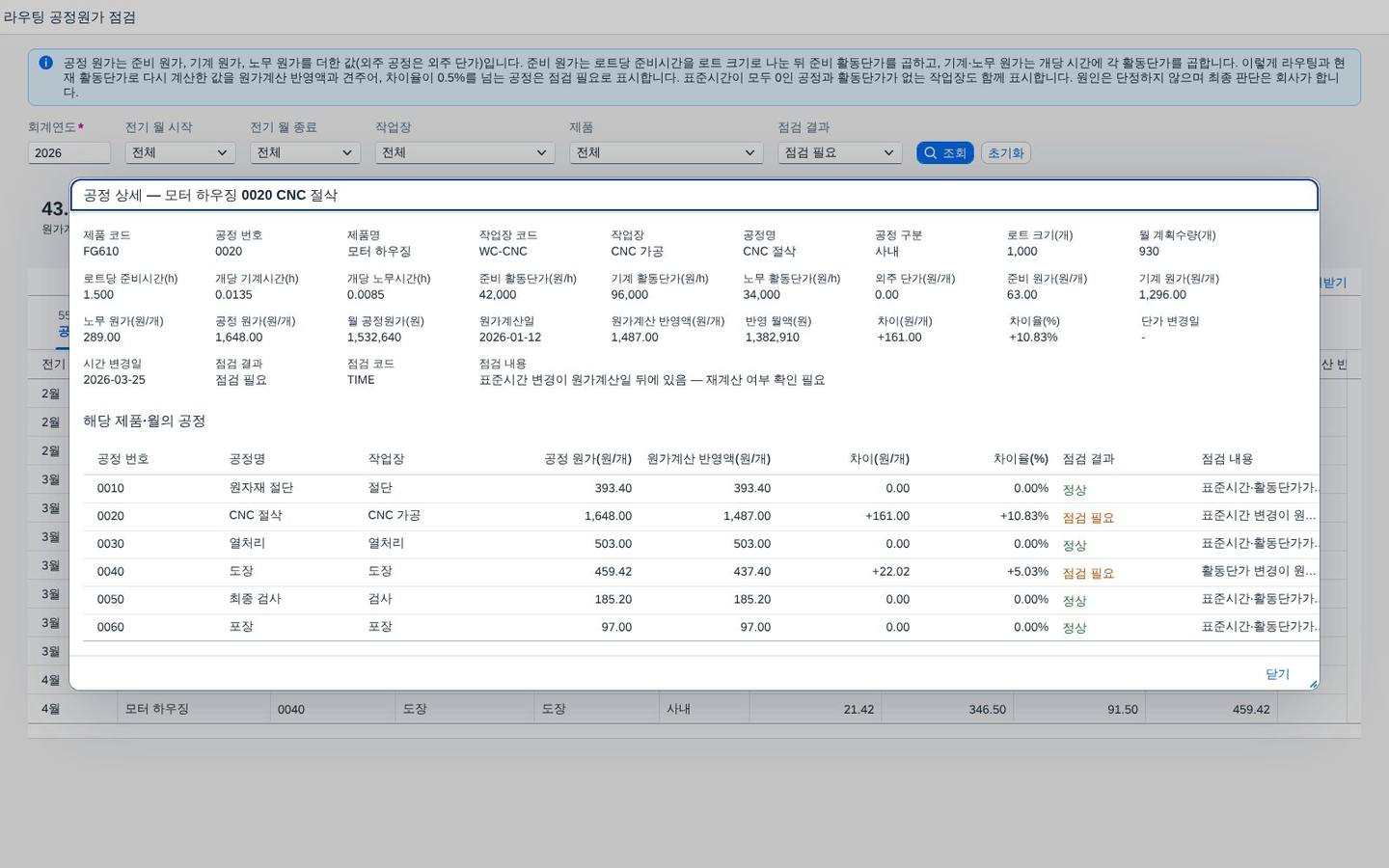Click the dialog resize handle beside 닫기

[x=1313, y=684]
